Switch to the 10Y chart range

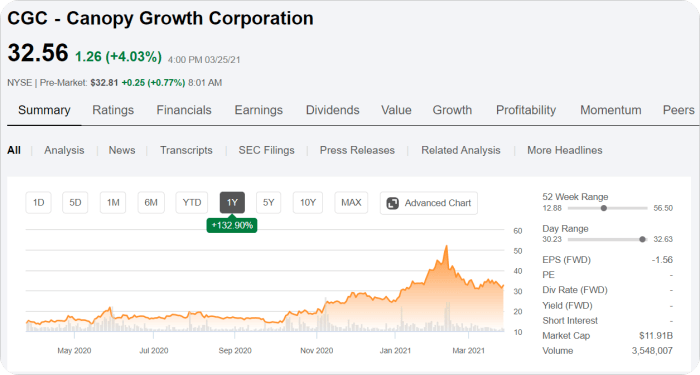[x=308, y=203]
